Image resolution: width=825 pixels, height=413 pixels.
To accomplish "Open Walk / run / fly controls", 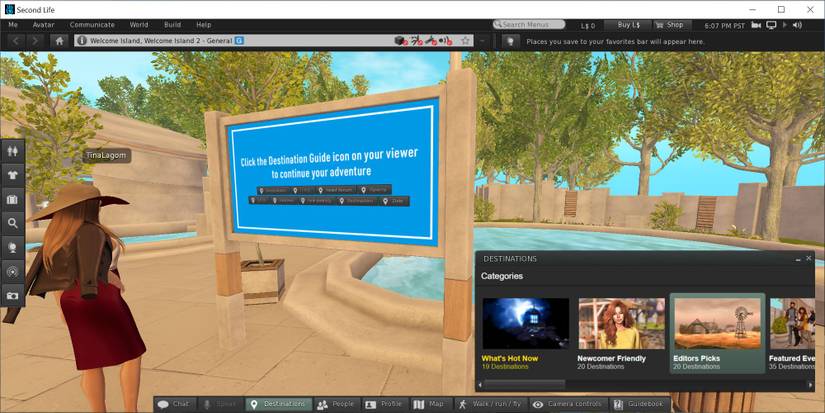I will coord(490,404).
